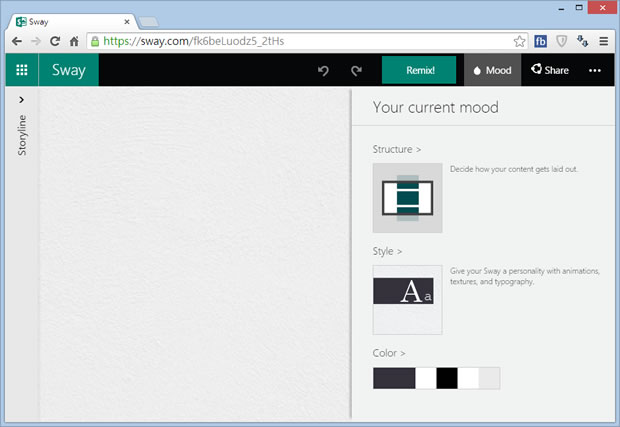The width and height of the screenshot is (620, 427).
Task: Bookmark this page with the star
Action: click(x=519, y=41)
